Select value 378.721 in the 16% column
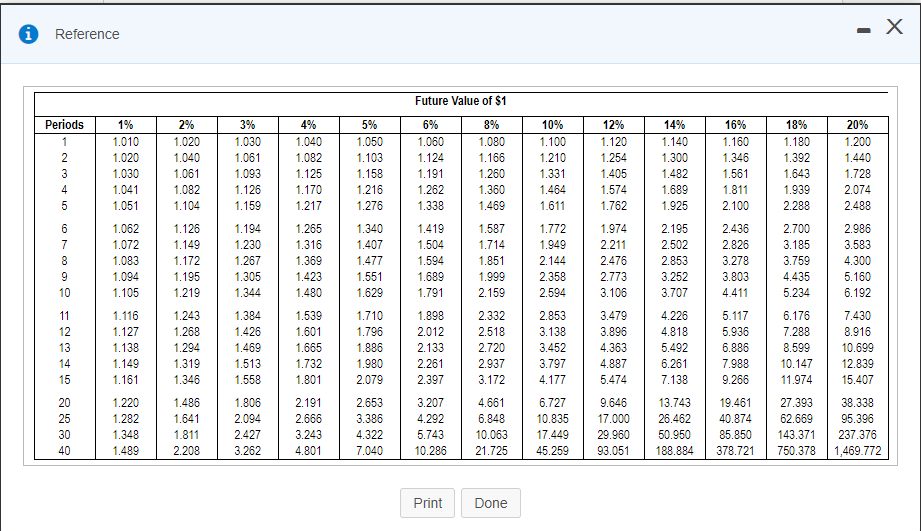Image resolution: width=921 pixels, height=531 pixels. [x=735, y=451]
